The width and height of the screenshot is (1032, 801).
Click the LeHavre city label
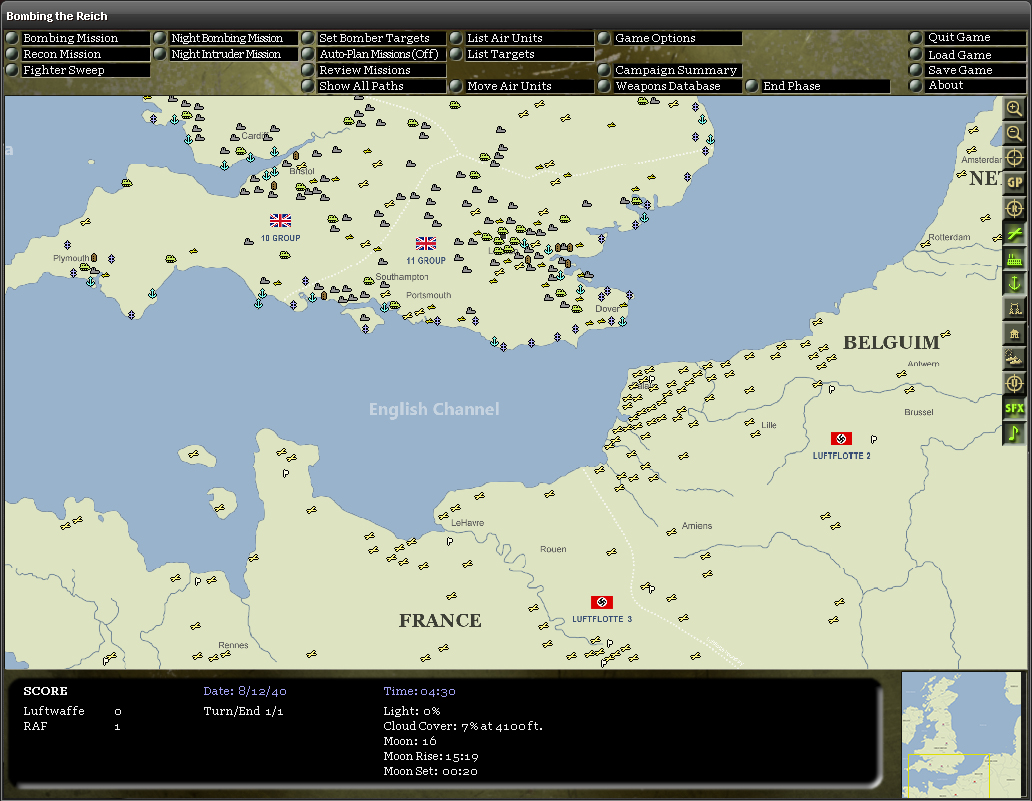467,523
